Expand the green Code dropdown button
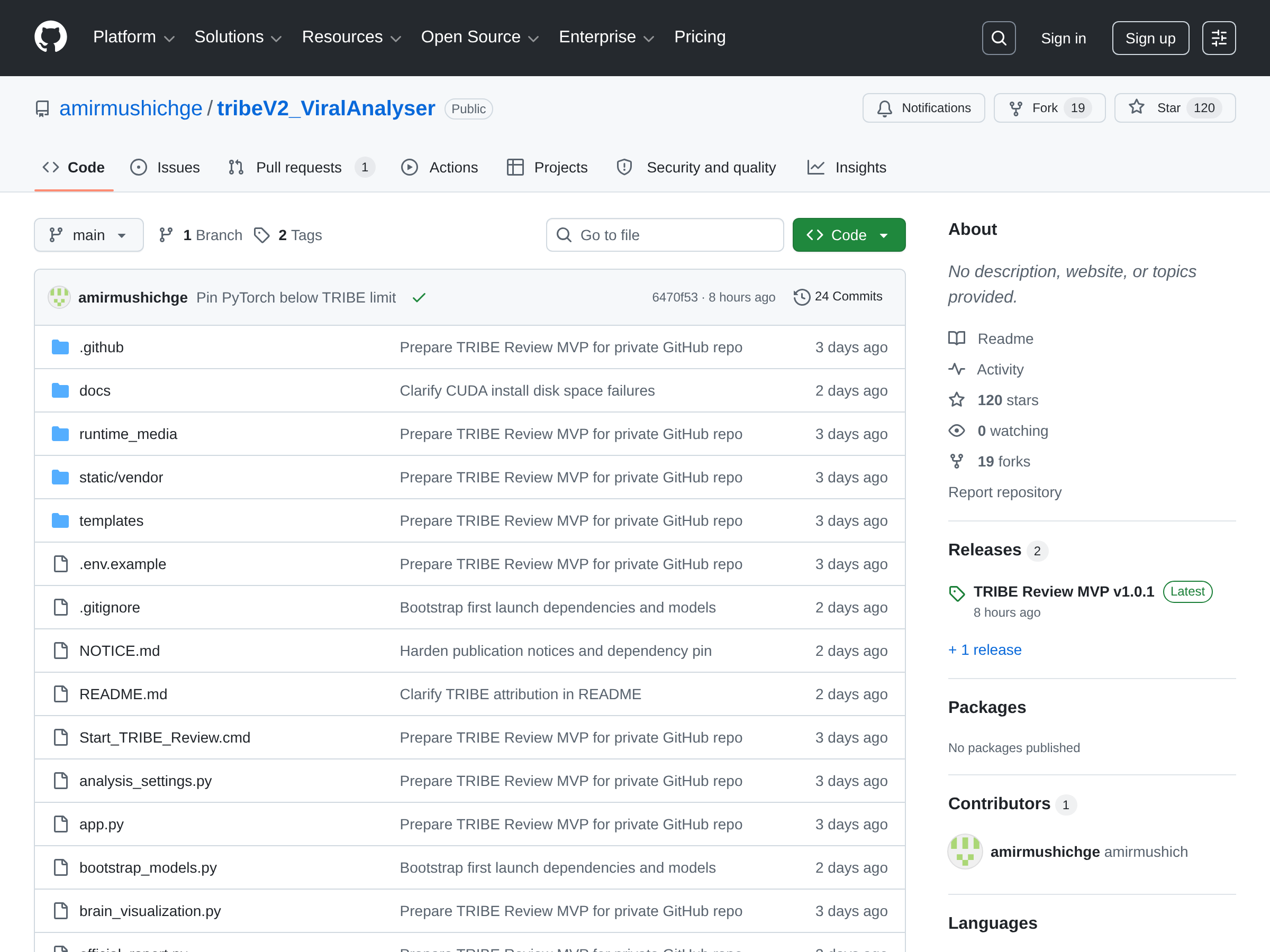Screen dimensions: 1270x952 pyautogui.click(x=849, y=235)
